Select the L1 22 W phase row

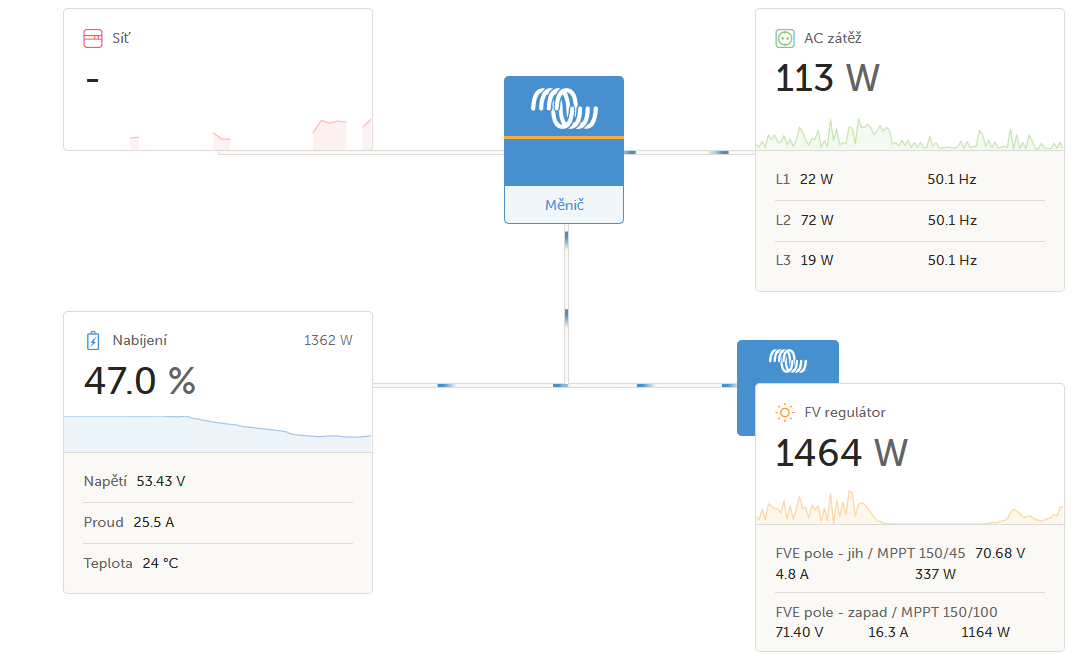pyautogui.click(x=910, y=179)
